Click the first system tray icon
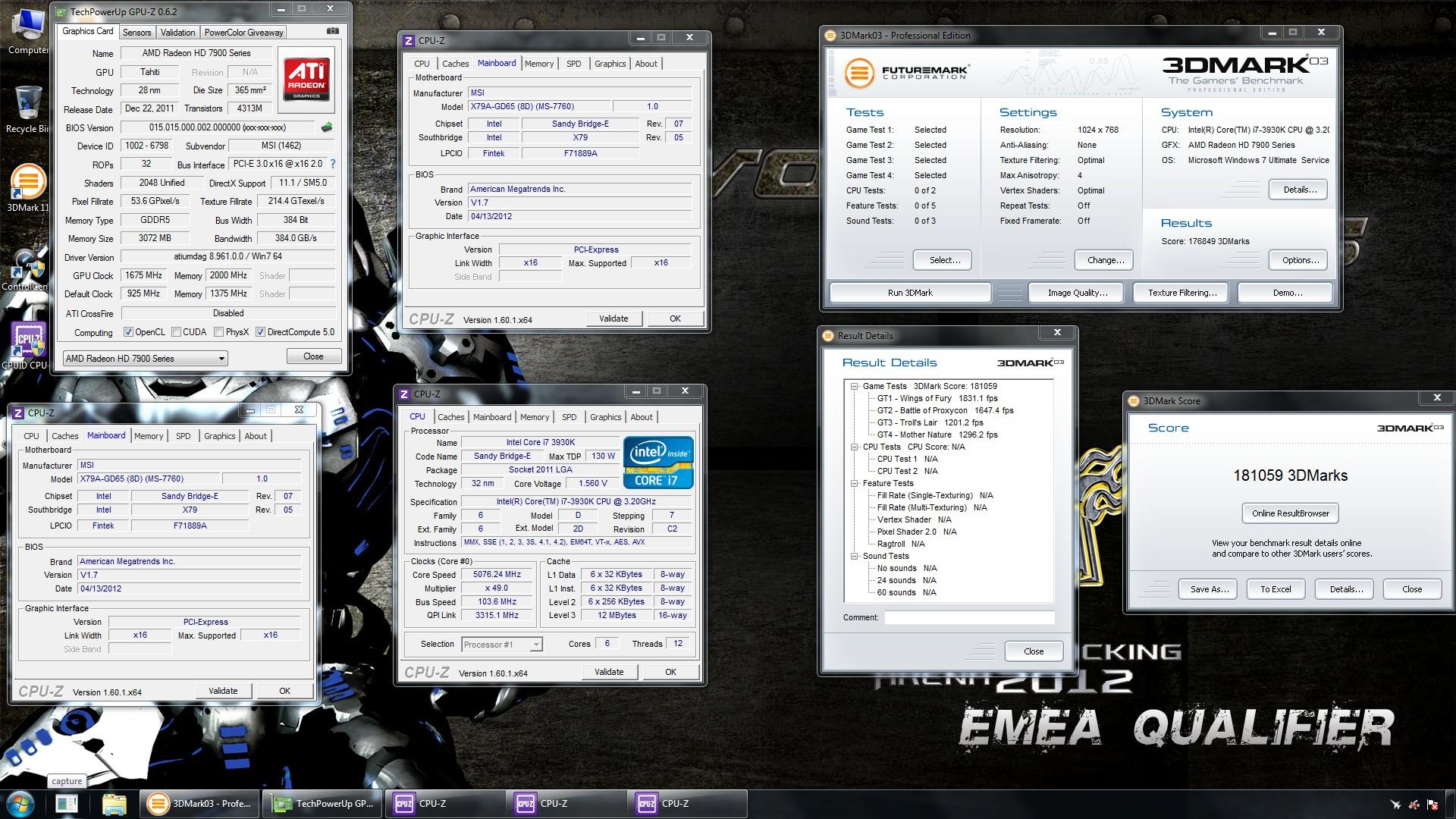Image resolution: width=1456 pixels, height=819 pixels. 1395,805
